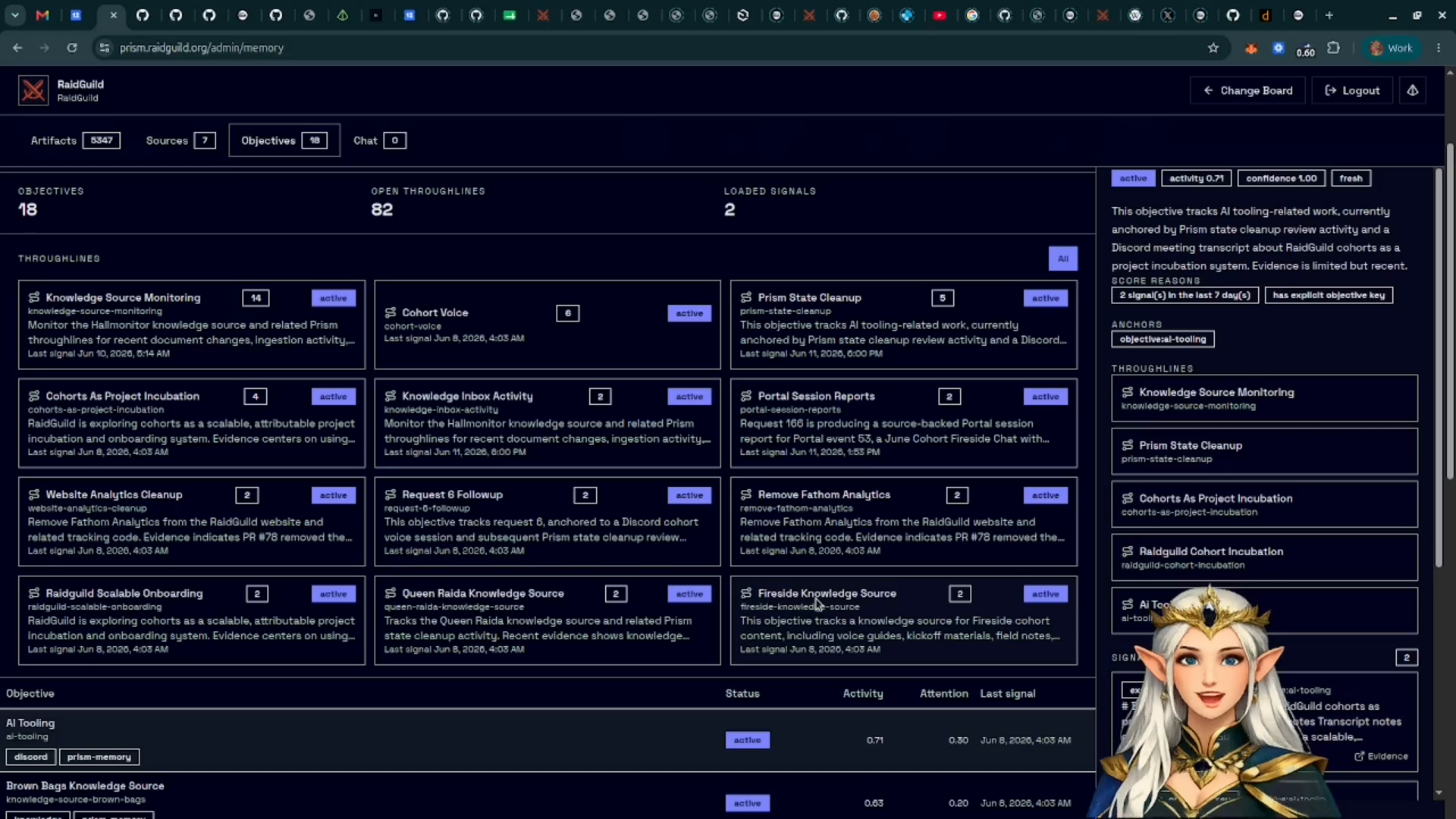The image size is (1456, 819).
Task: Click the Change Board button
Action: [1248, 90]
